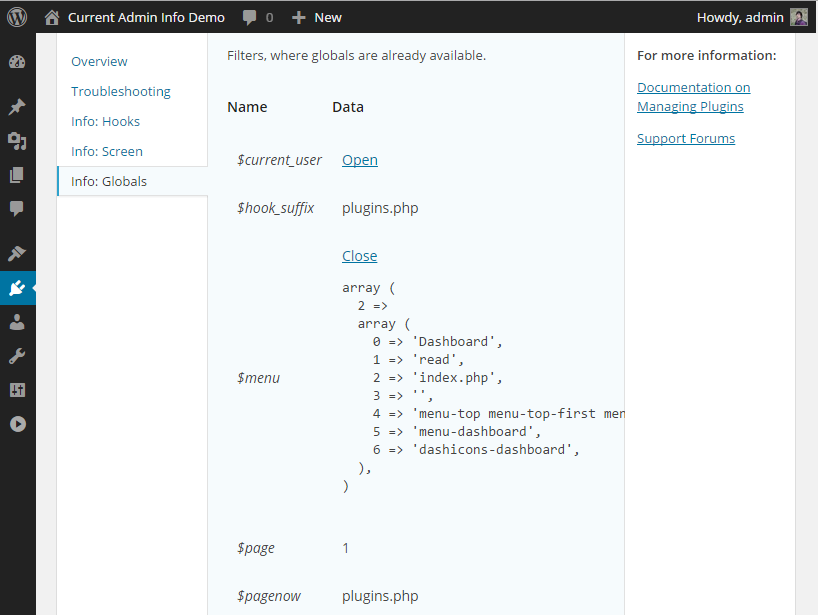Open the Plugins plug icon
The height and width of the screenshot is (615, 818).
[17, 288]
